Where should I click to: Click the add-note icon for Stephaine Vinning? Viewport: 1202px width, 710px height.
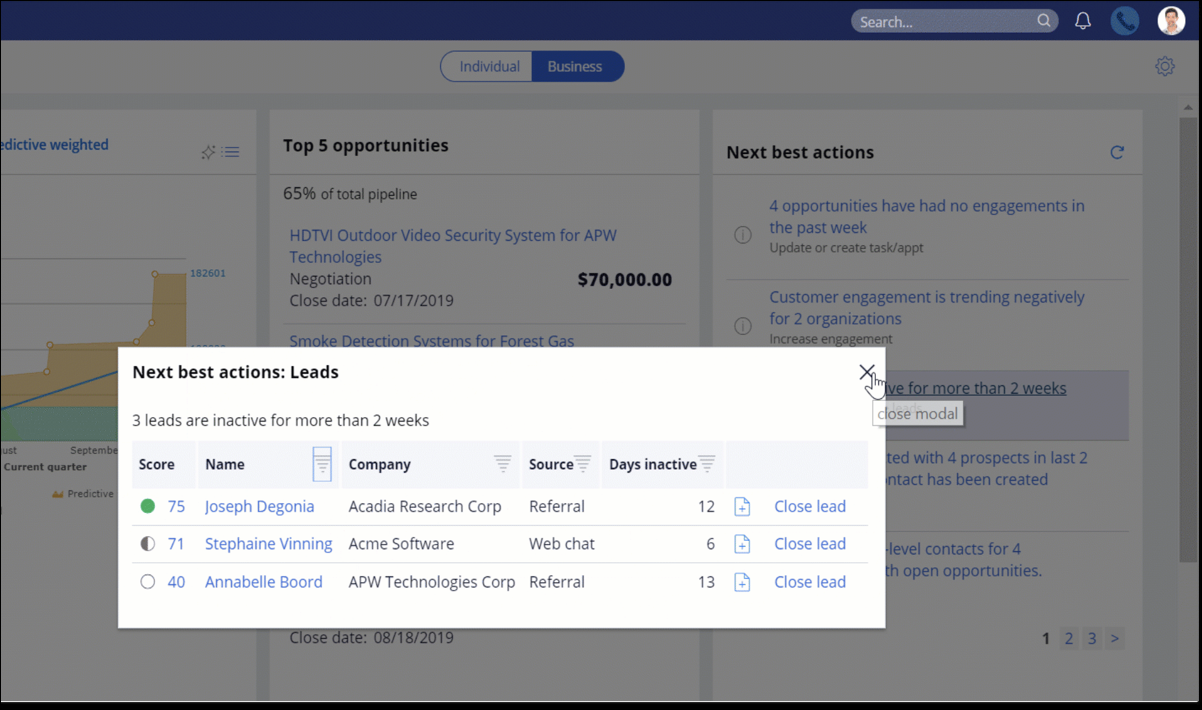742,544
